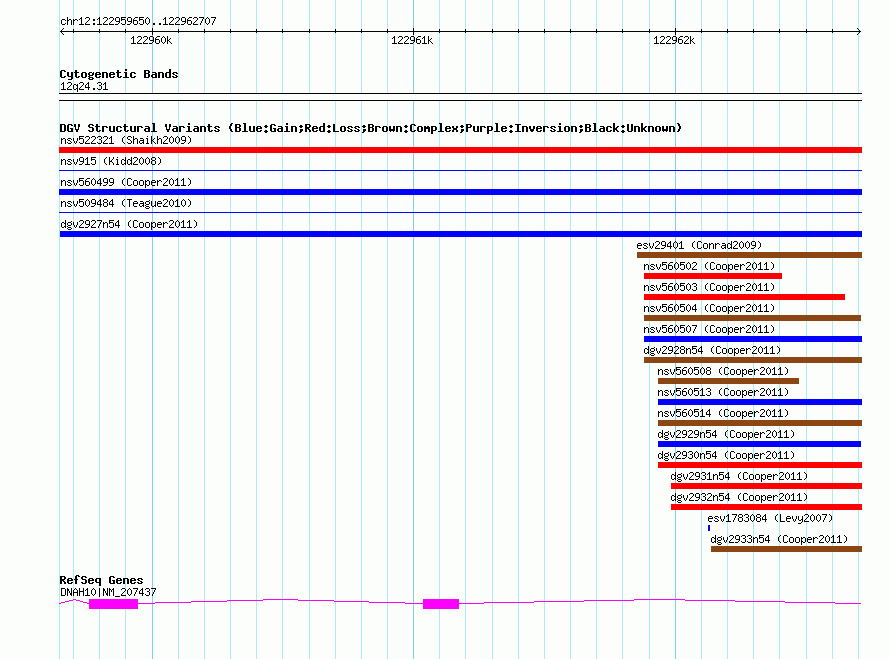
Task: Click the chr12:122959650..122962707 coordinate text
Action: tap(138, 21)
